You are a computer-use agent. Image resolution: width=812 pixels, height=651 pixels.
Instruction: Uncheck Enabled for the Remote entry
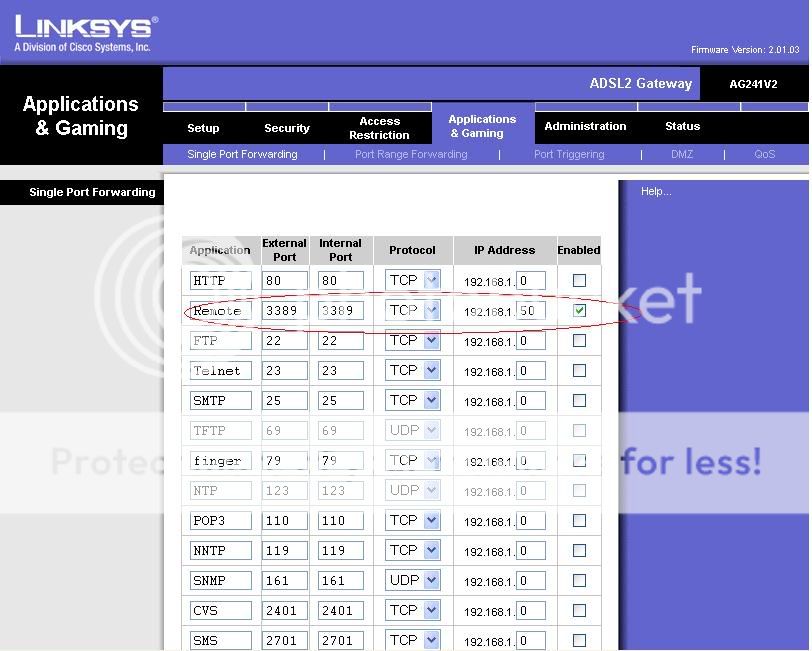[579, 311]
